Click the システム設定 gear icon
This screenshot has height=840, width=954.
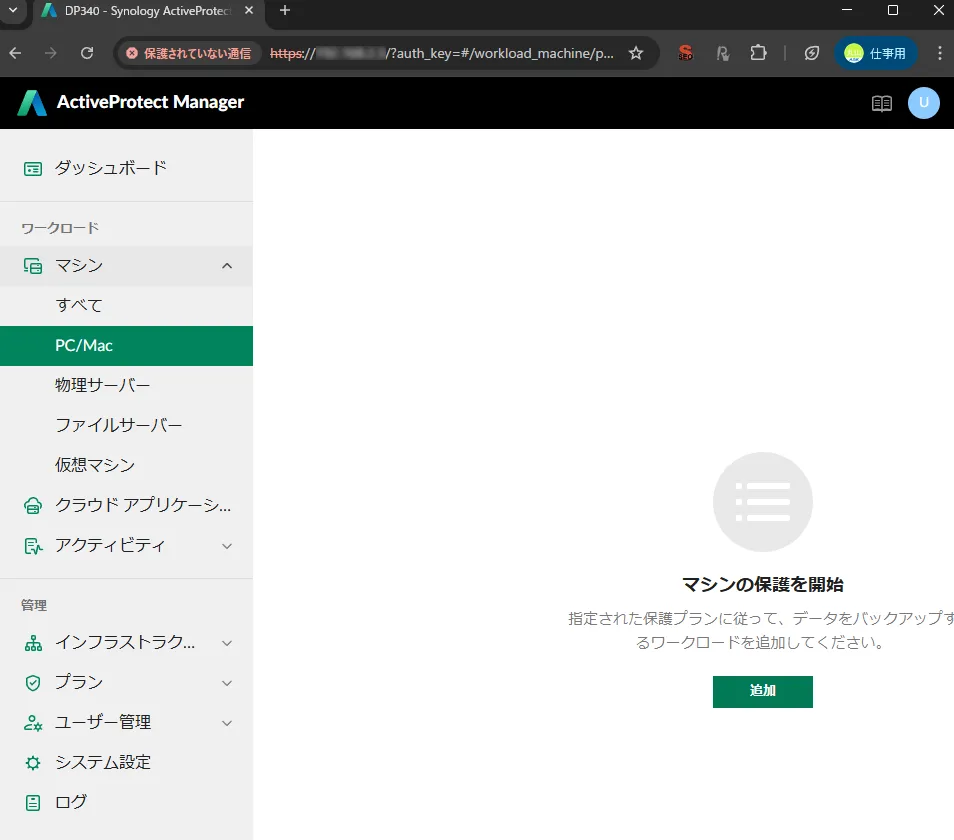[x=33, y=763]
